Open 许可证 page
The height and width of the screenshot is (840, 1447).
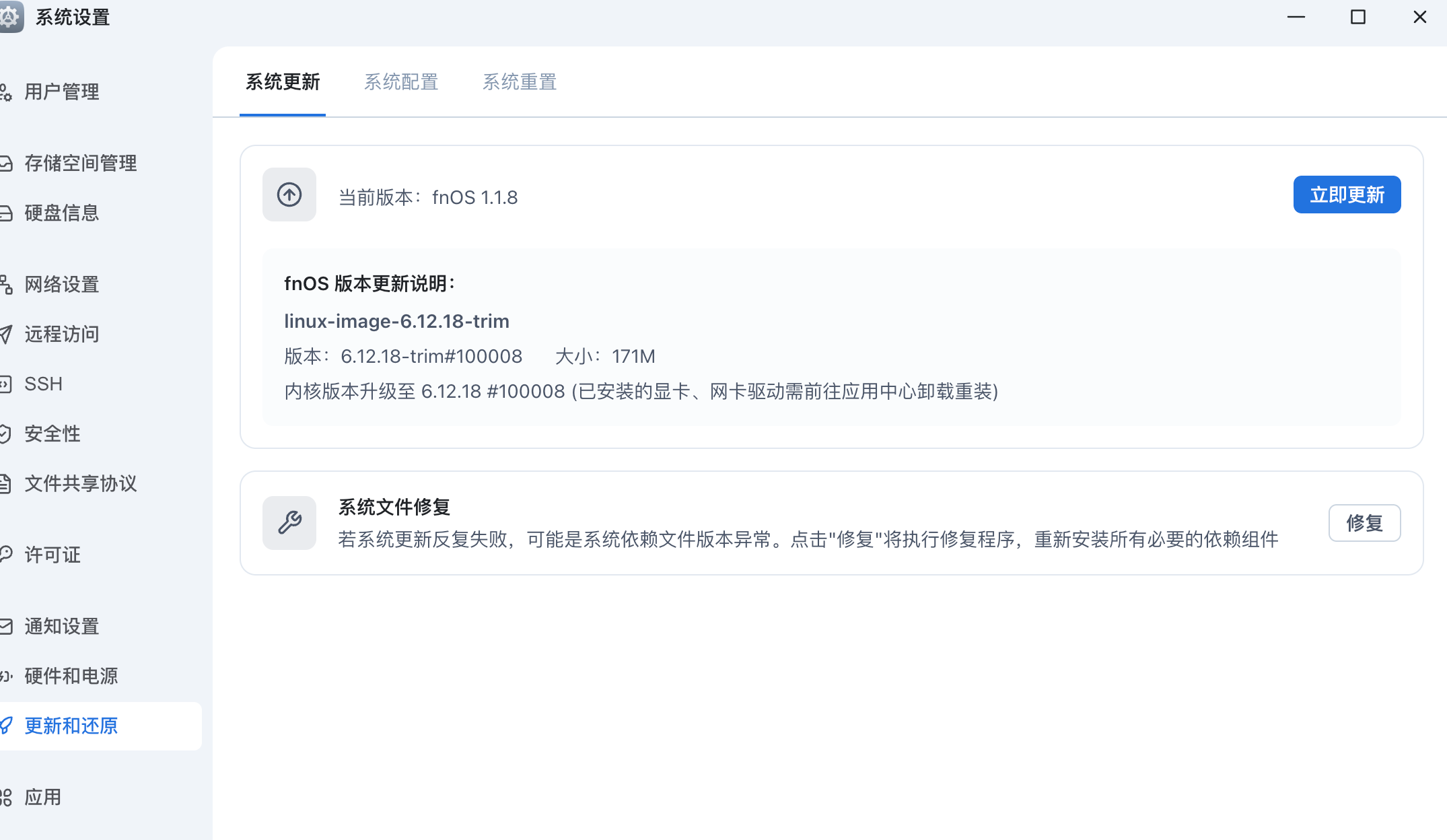pyautogui.click(x=52, y=555)
